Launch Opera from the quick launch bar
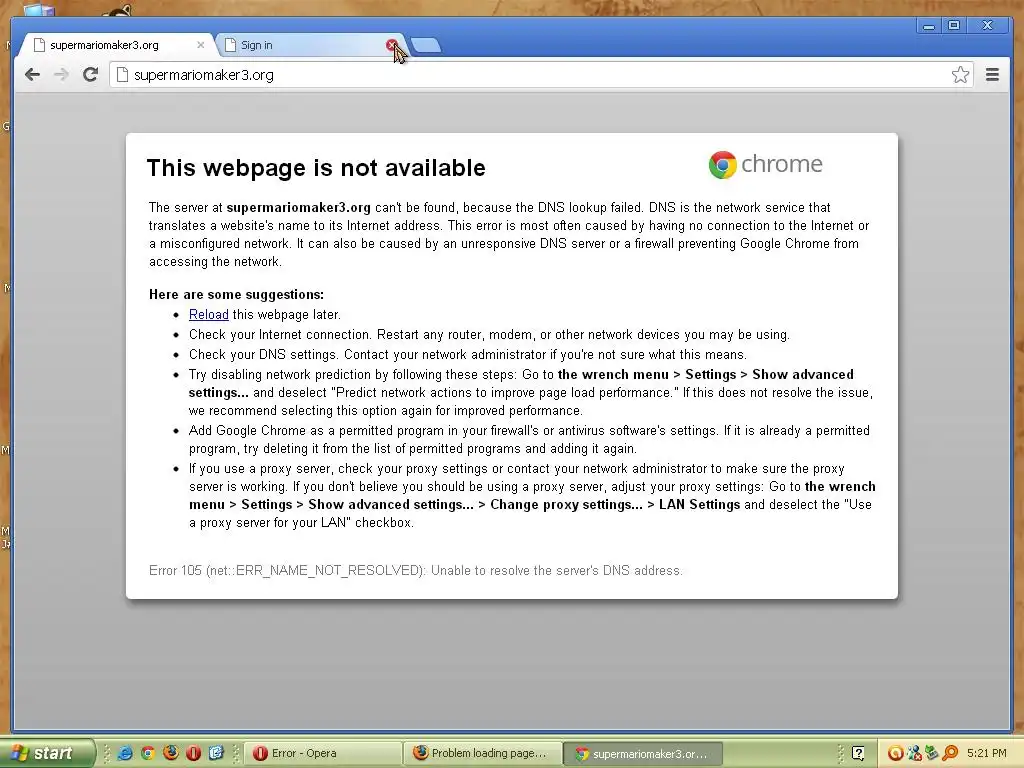Image resolution: width=1024 pixels, height=768 pixels. [193, 753]
